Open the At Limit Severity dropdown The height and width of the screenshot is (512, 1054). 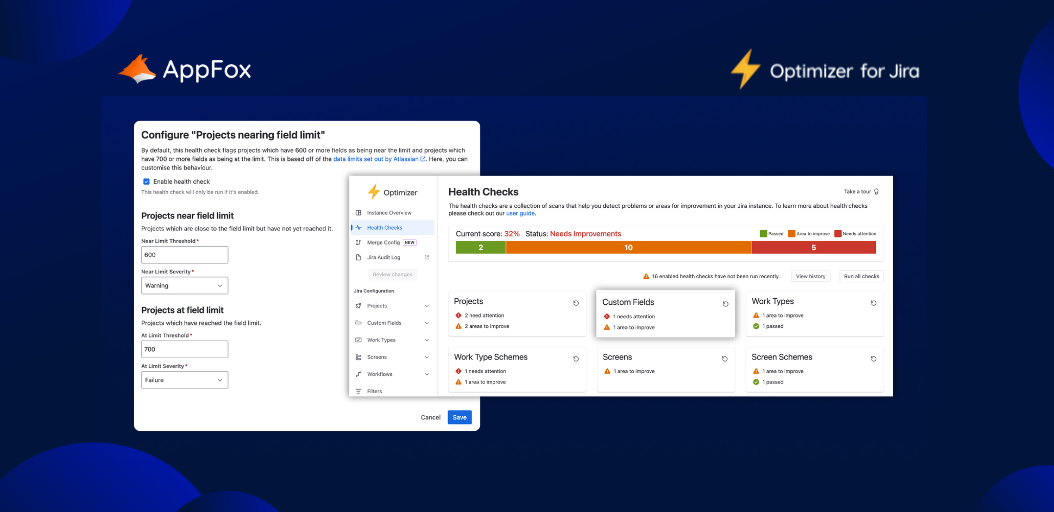point(185,380)
